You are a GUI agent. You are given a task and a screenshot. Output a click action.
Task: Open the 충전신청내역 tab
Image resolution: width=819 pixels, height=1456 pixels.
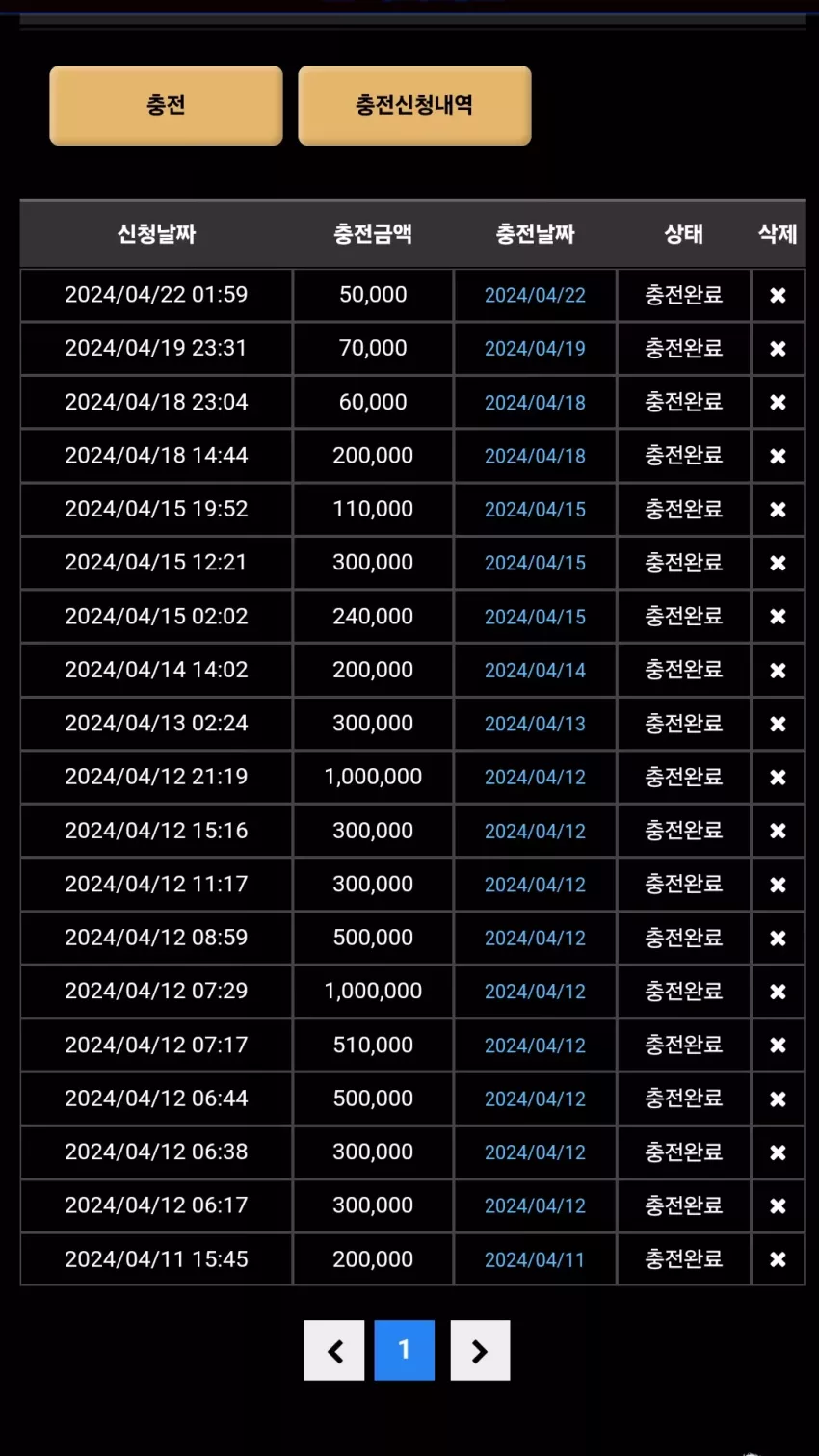[414, 105]
